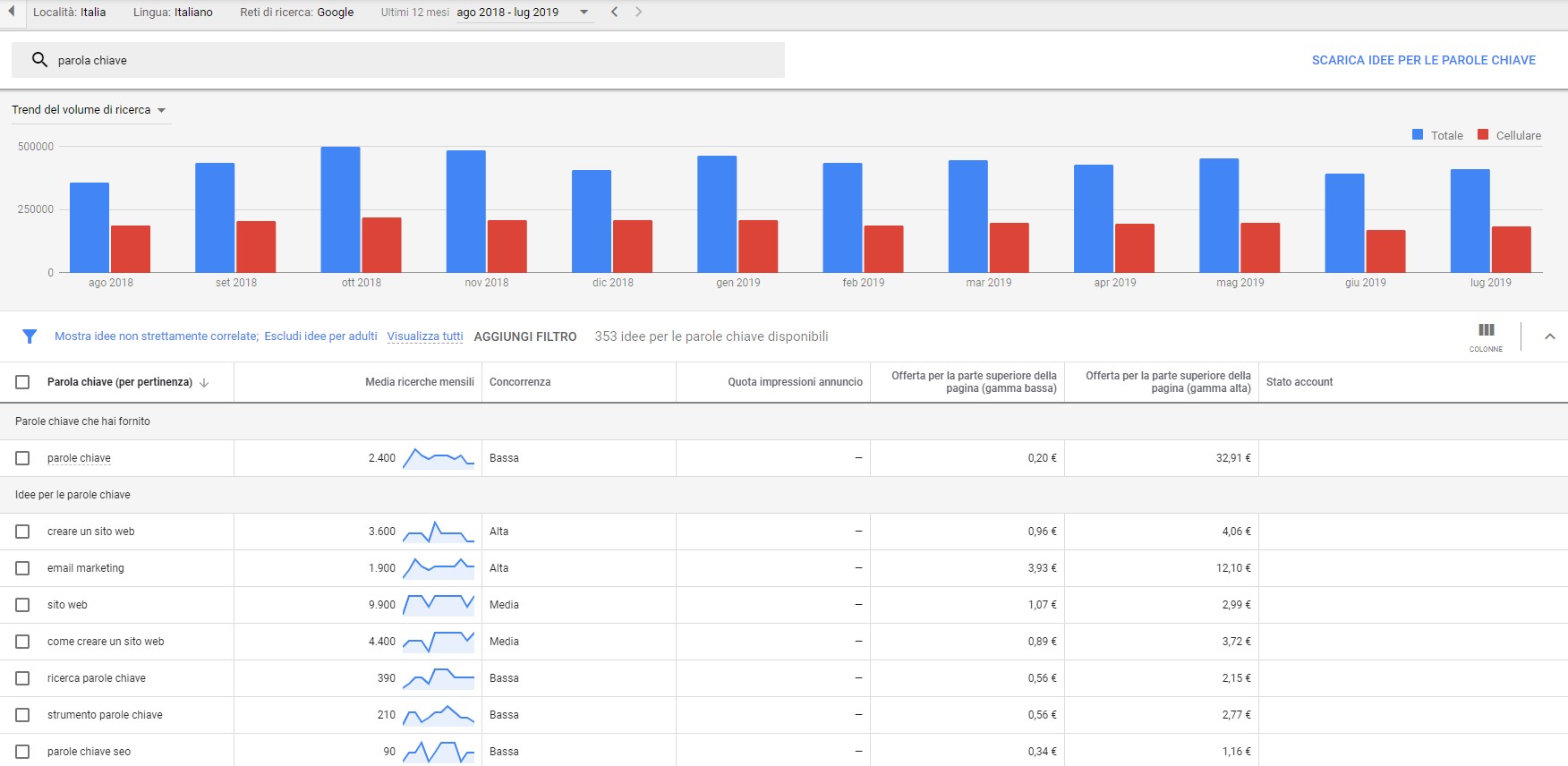
Task: Collapse the panel with the up chevron
Action: coord(1550,336)
